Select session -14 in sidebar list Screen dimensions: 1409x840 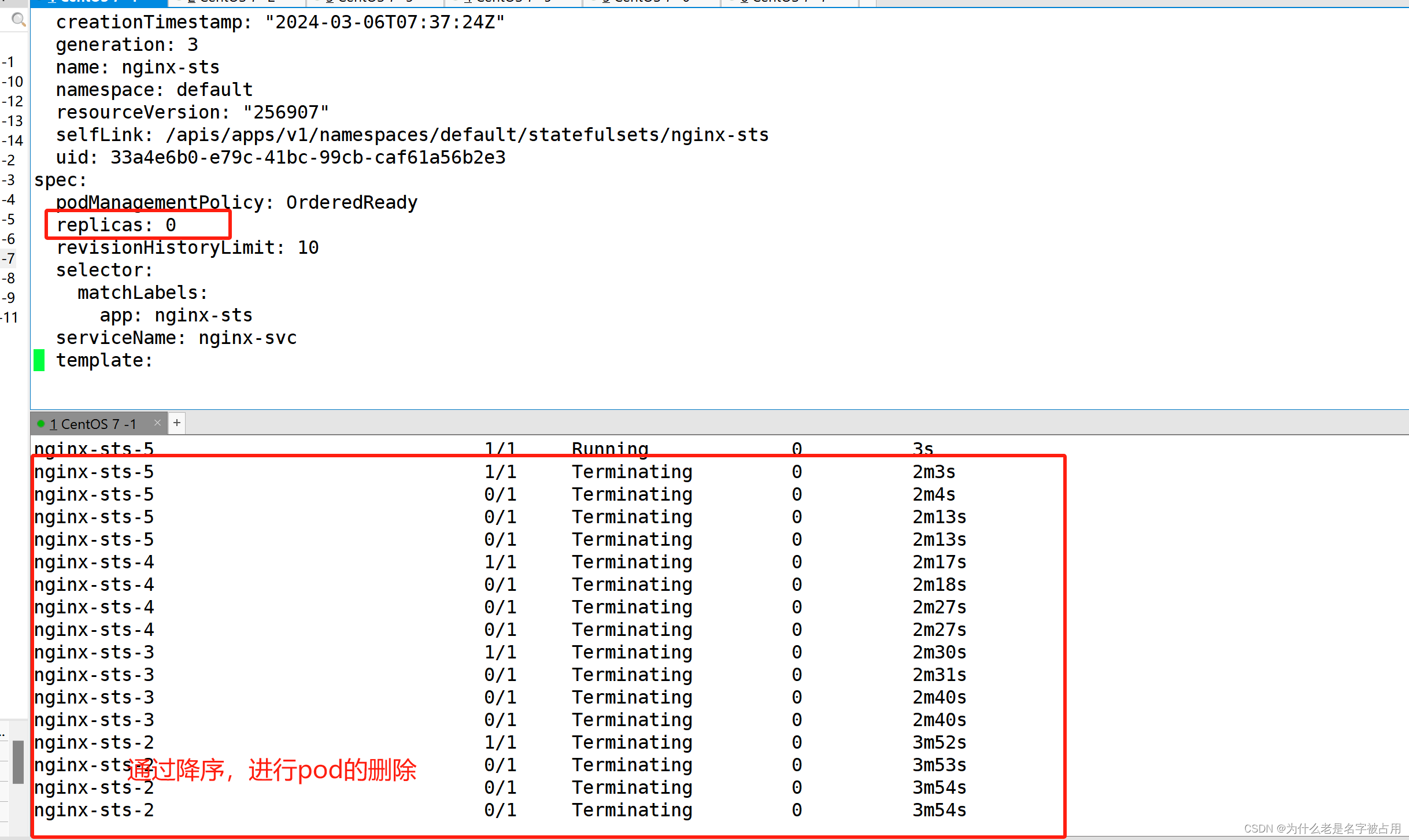pos(13,141)
